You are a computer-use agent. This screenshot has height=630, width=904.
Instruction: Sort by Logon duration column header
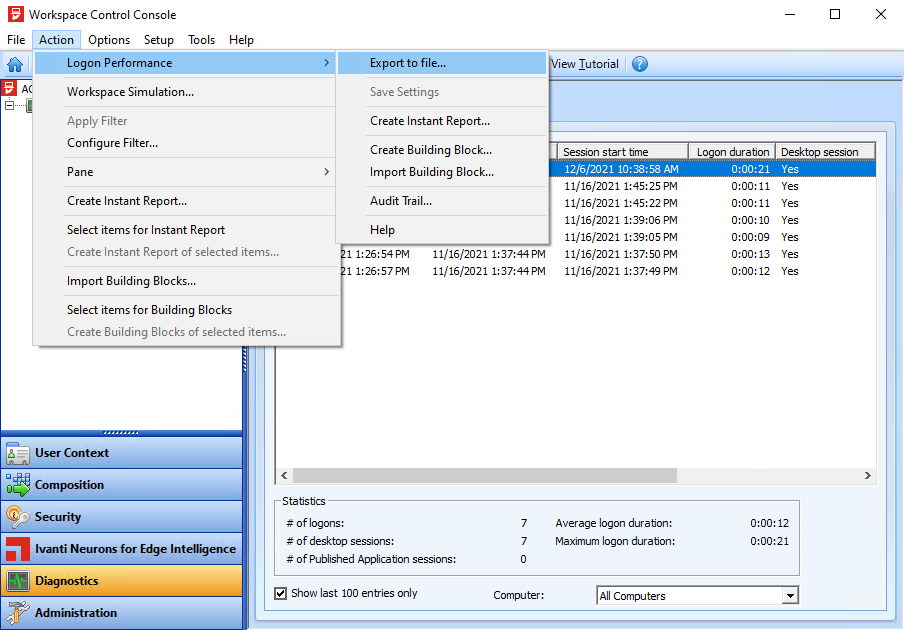click(x=732, y=152)
